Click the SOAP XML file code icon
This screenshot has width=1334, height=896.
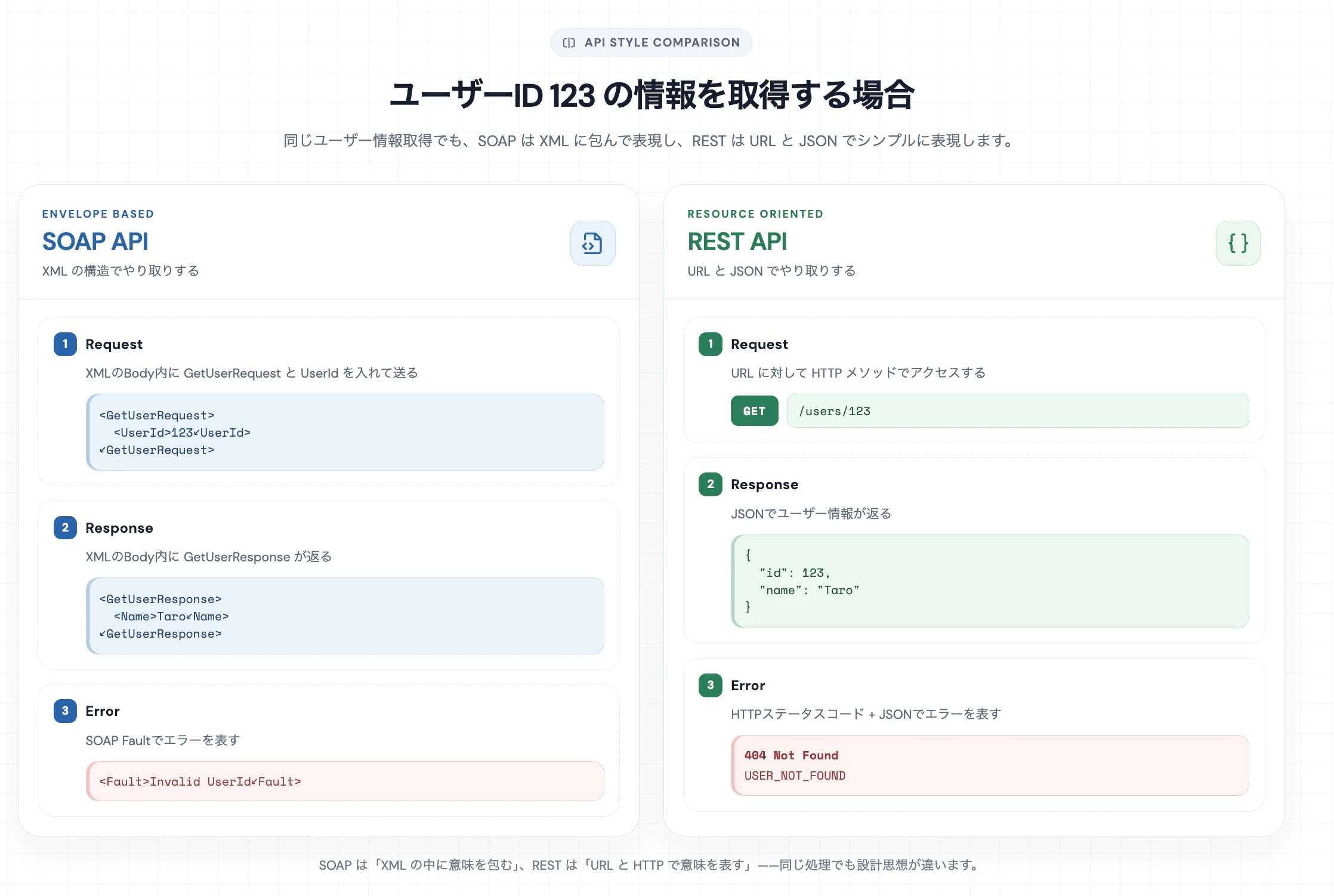coord(592,243)
